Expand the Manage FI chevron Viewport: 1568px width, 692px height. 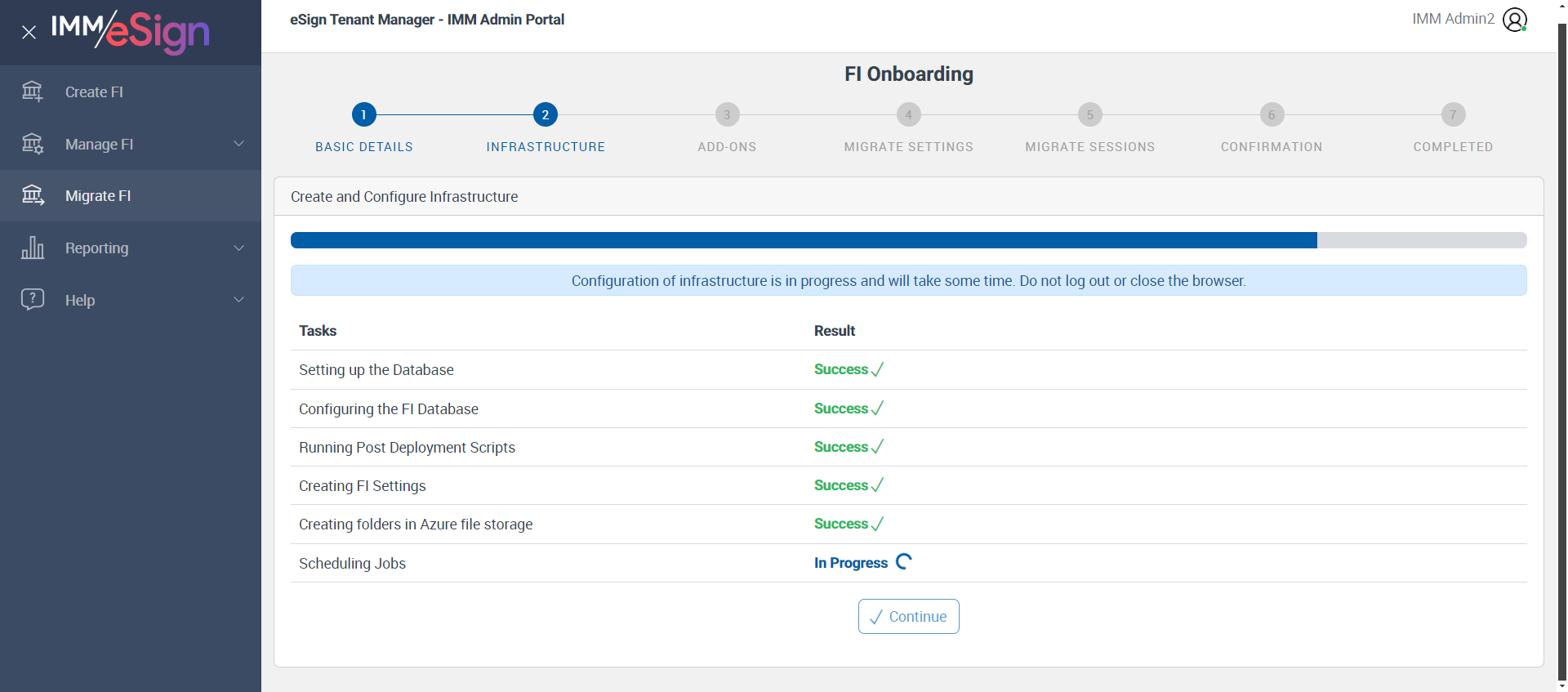coord(239,144)
